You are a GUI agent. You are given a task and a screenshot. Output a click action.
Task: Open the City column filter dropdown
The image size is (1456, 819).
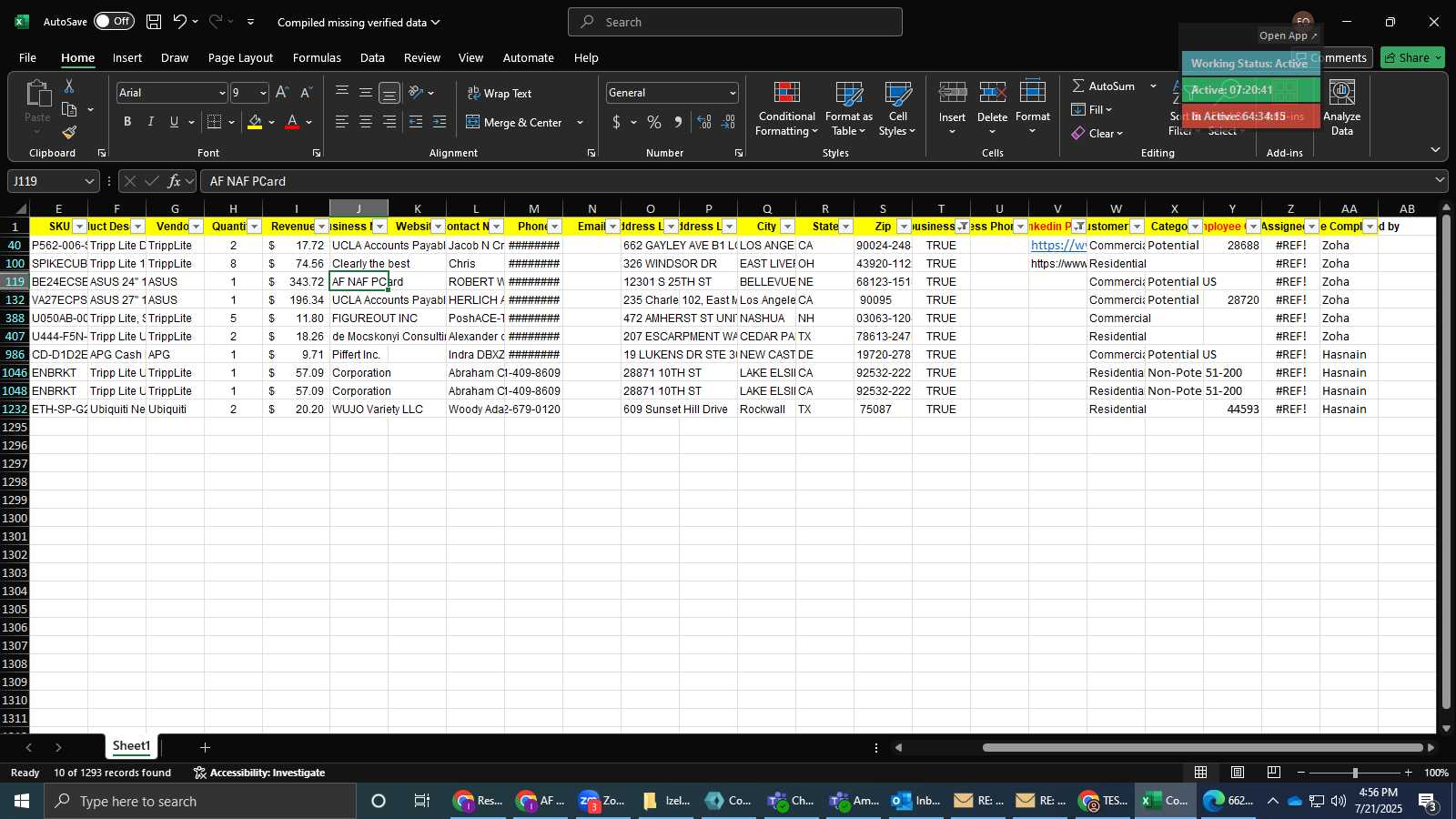(787, 227)
